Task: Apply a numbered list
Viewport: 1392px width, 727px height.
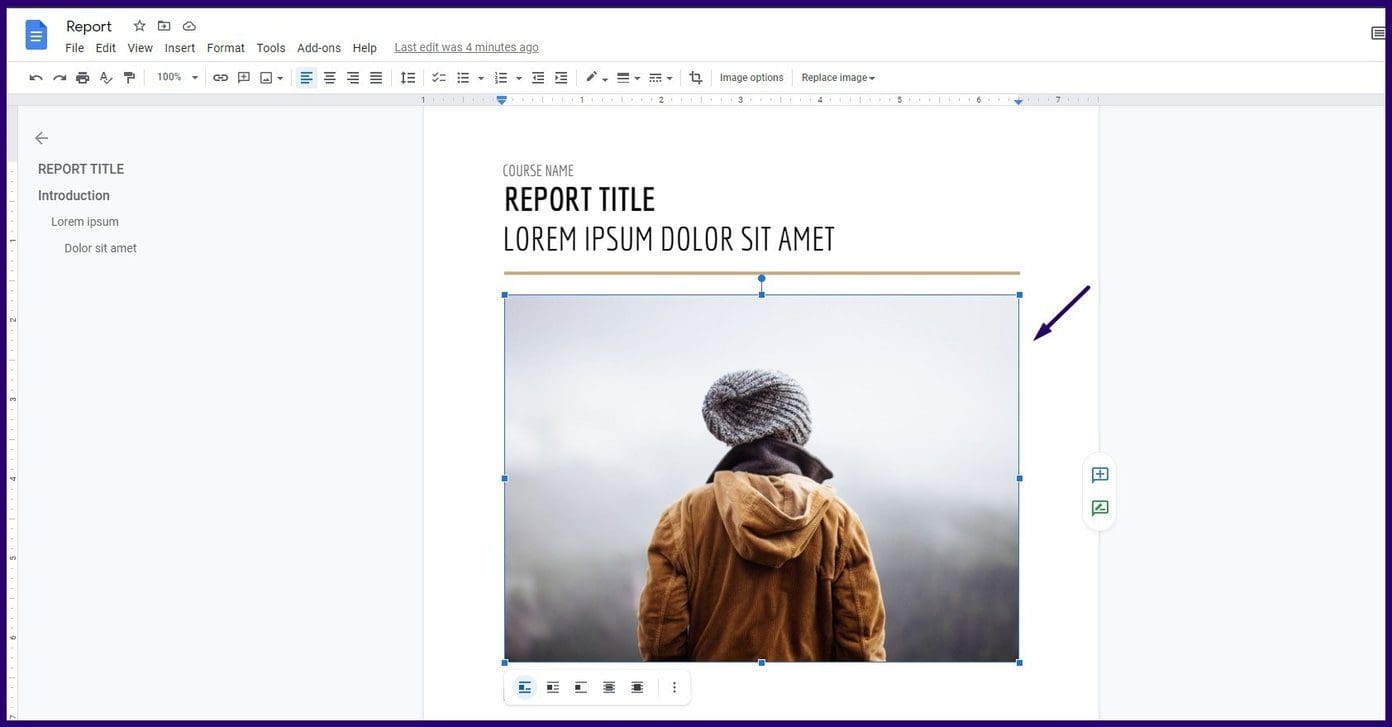Action: coord(501,78)
